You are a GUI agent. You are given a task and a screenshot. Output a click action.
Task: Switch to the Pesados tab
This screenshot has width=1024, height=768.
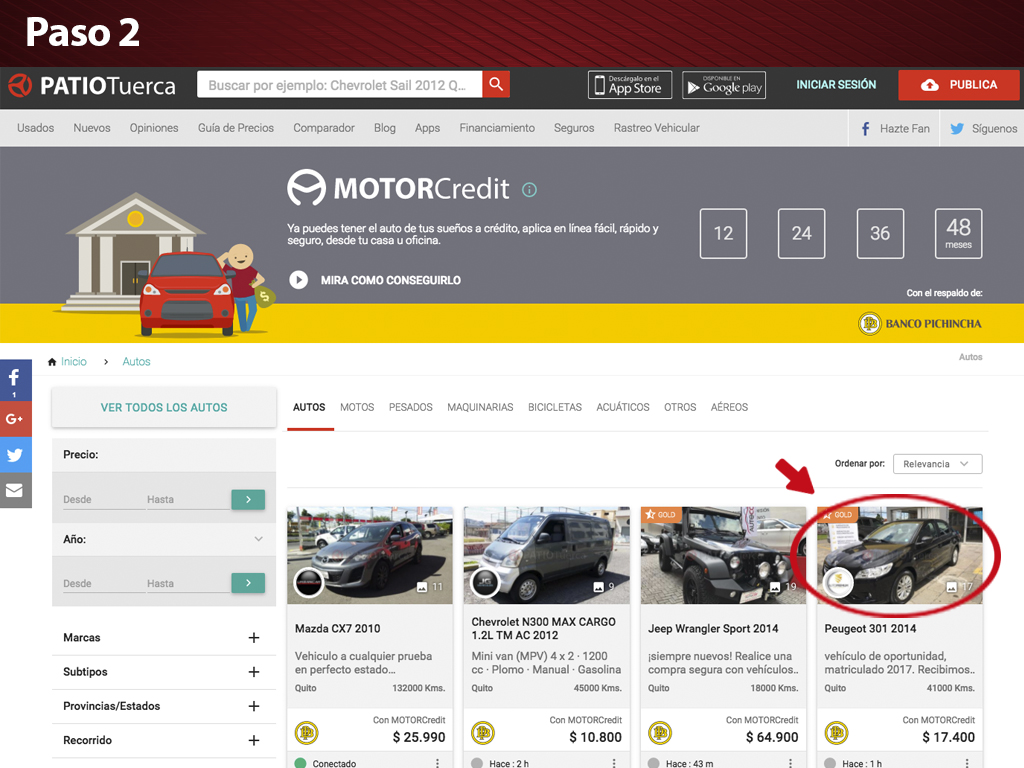tap(410, 407)
